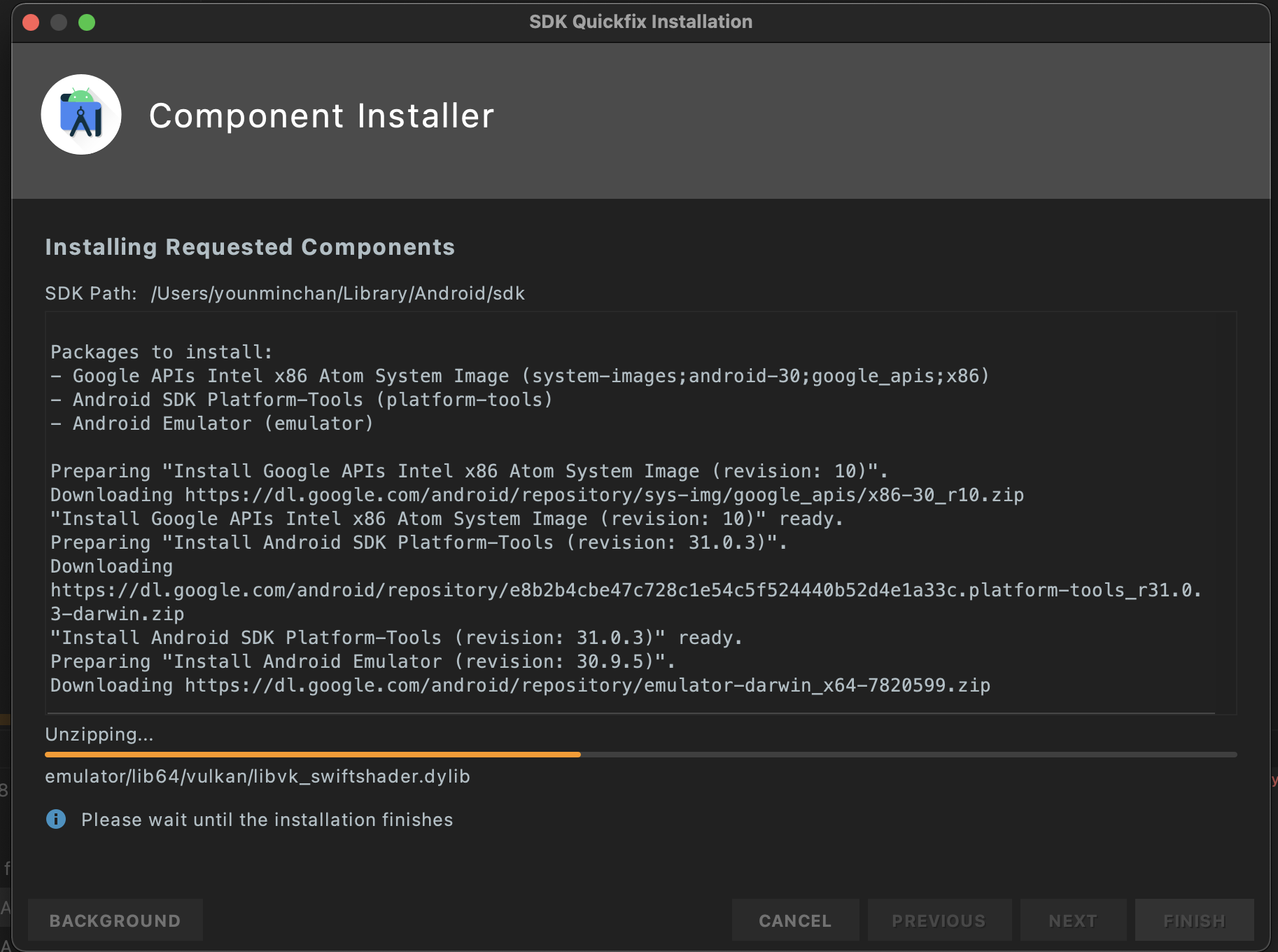Click the platform-tools_r31.0 download URL line

tap(626, 590)
